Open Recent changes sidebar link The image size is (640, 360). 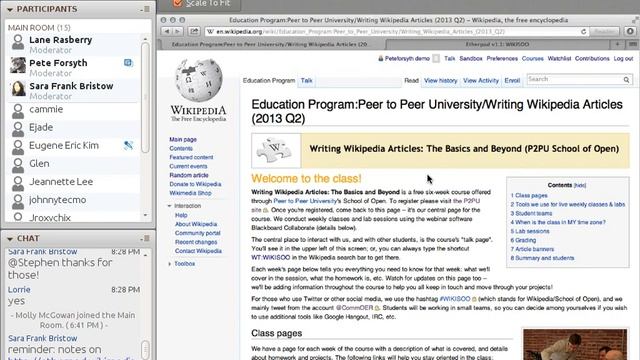point(196,242)
